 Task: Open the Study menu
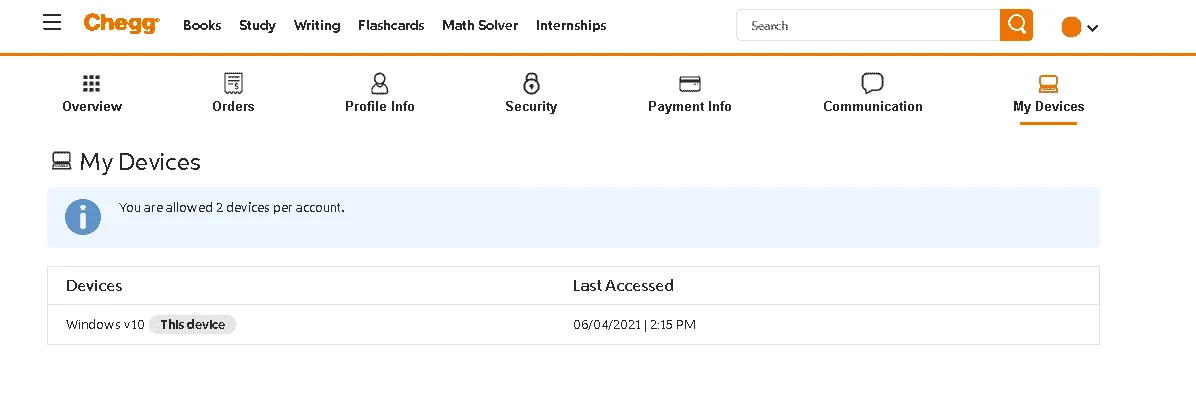pyautogui.click(x=257, y=25)
